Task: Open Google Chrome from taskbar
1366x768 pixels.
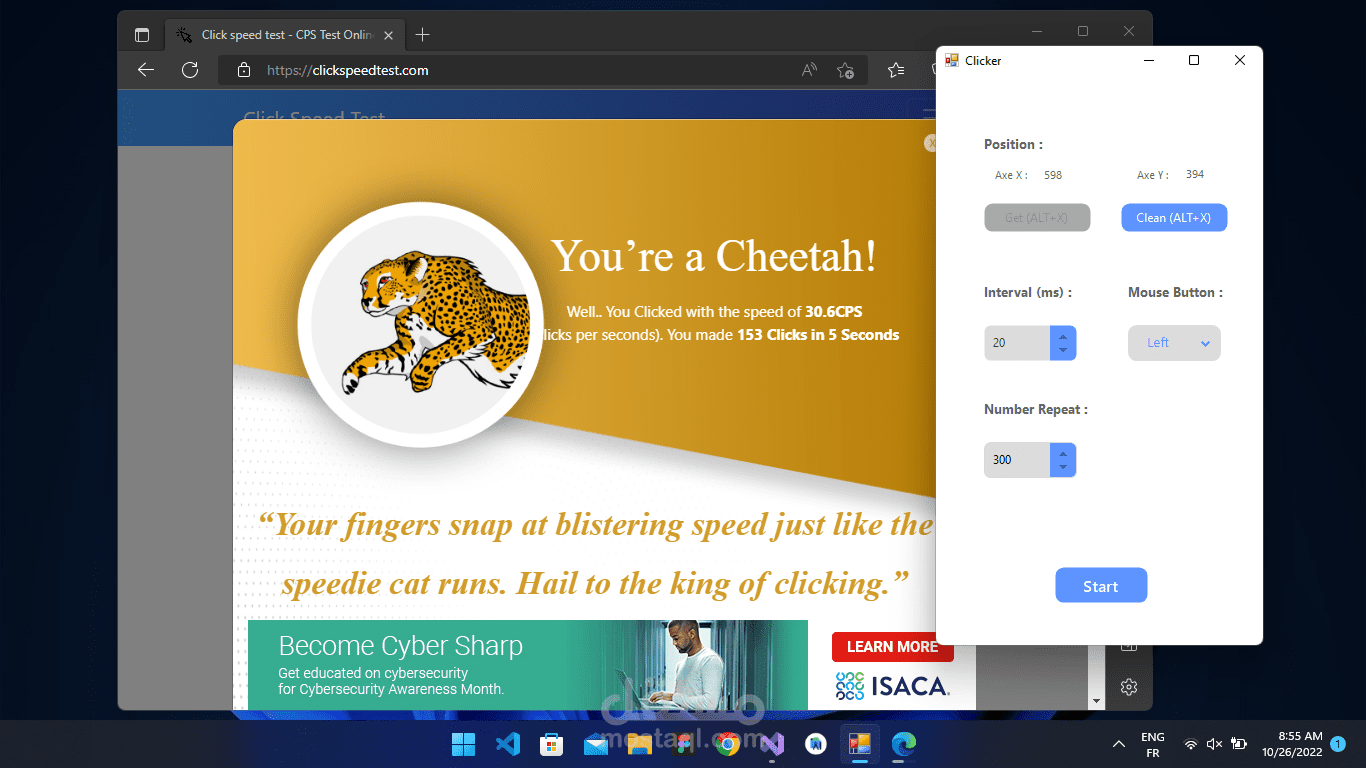Action: [728, 744]
